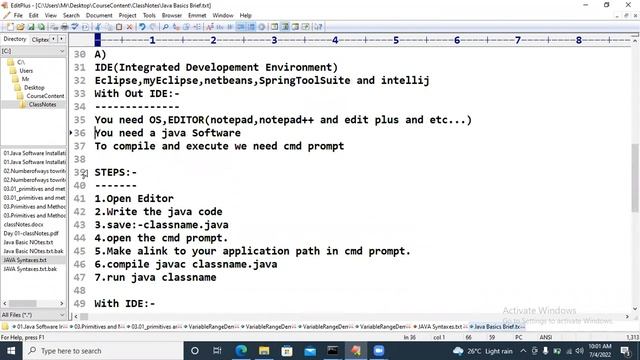The width and height of the screenshot is (640, 360).
Task: Click the Print toolbar icon
Action: (x=64, y=27)
